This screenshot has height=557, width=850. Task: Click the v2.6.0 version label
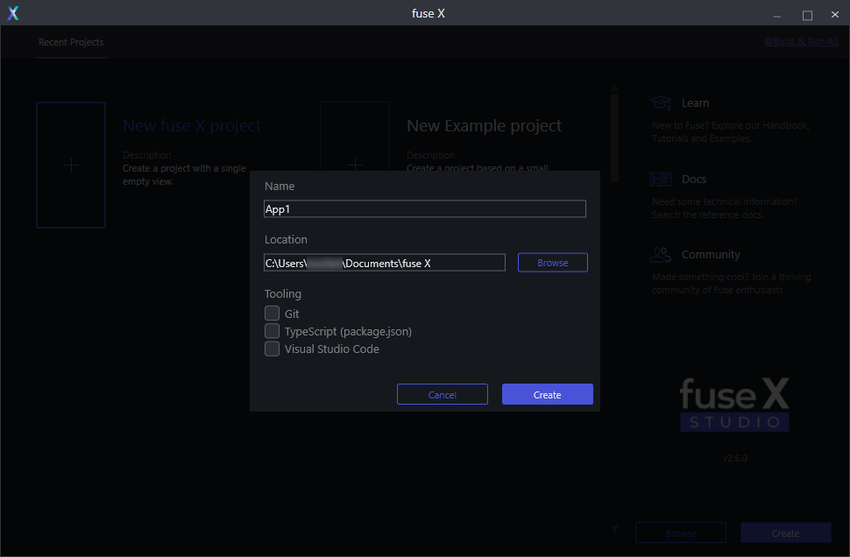735,458
